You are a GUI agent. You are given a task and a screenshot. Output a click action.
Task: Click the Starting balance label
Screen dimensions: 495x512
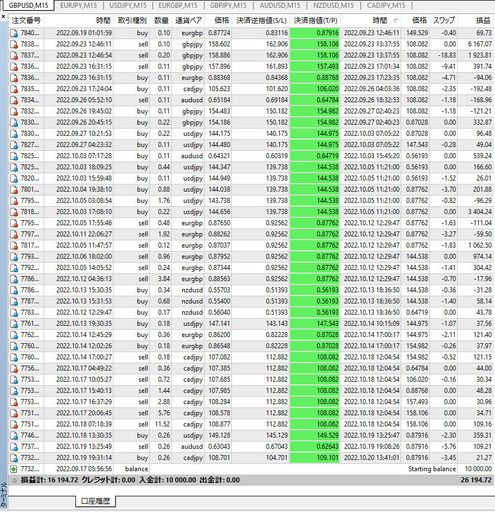pyautogui.click(x=432, y=469)
